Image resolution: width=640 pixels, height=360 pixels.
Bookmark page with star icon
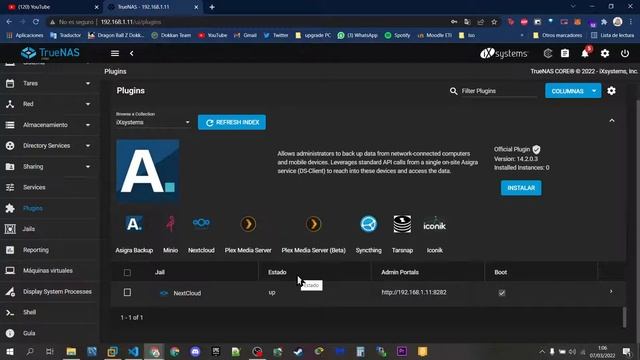click(494, 22)
